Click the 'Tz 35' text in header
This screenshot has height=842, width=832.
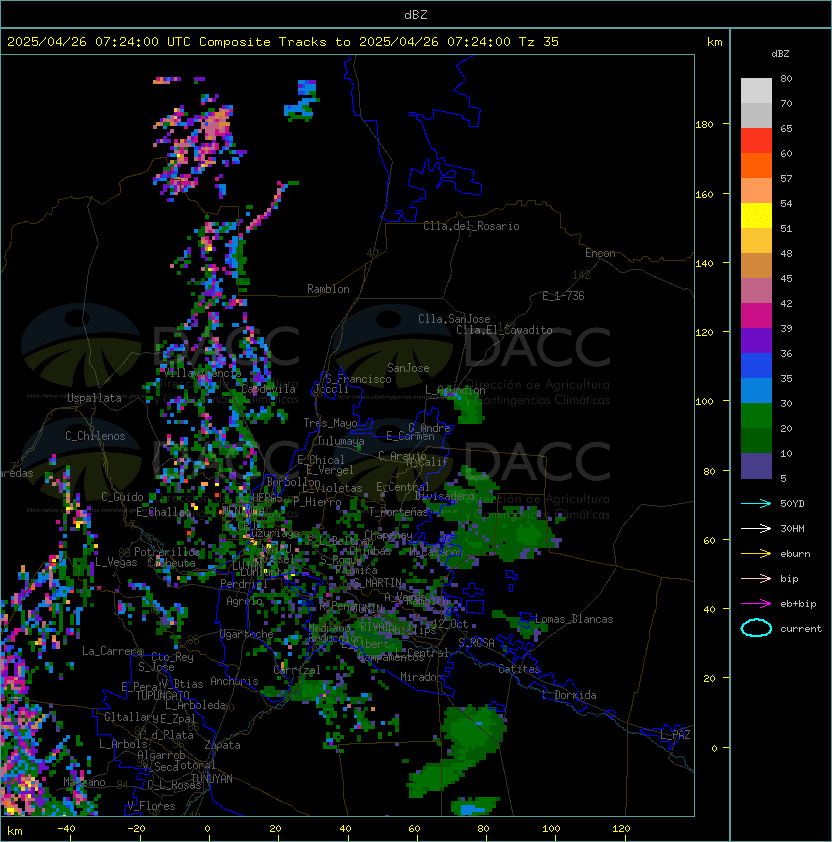[x=539, y=42]
